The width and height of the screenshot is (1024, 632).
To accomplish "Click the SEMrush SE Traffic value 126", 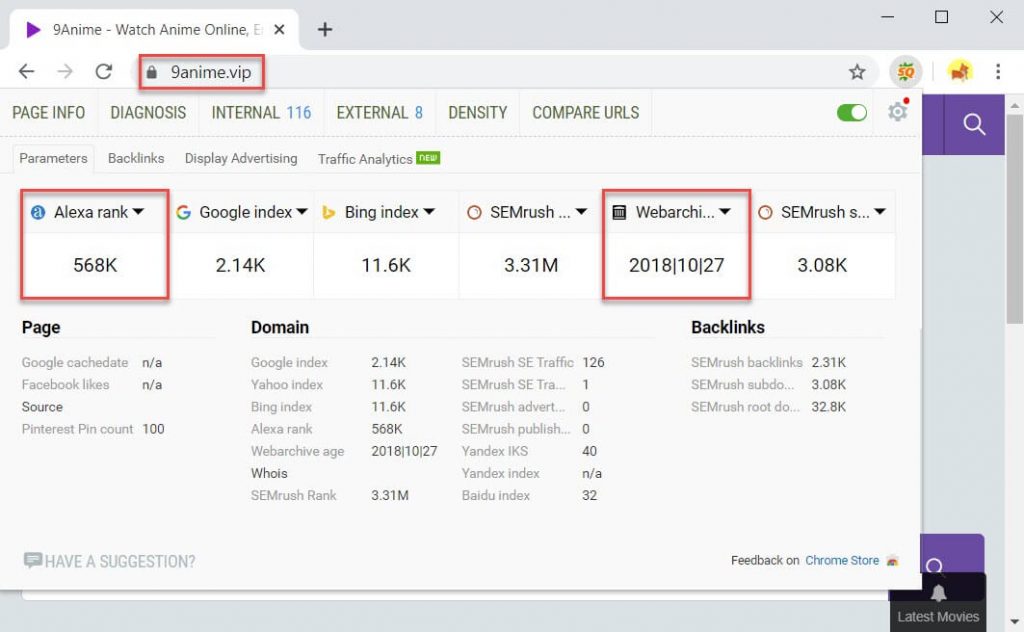I will pos(593,362).
